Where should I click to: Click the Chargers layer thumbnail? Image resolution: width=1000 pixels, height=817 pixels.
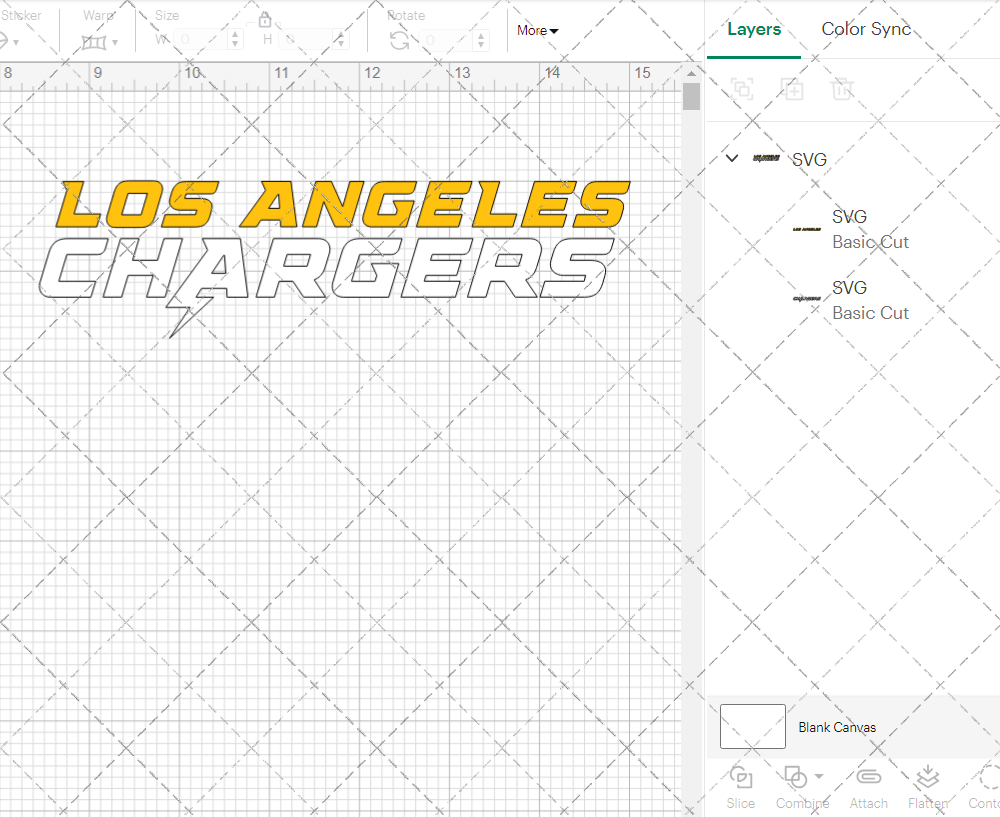[x=807, y=298]
